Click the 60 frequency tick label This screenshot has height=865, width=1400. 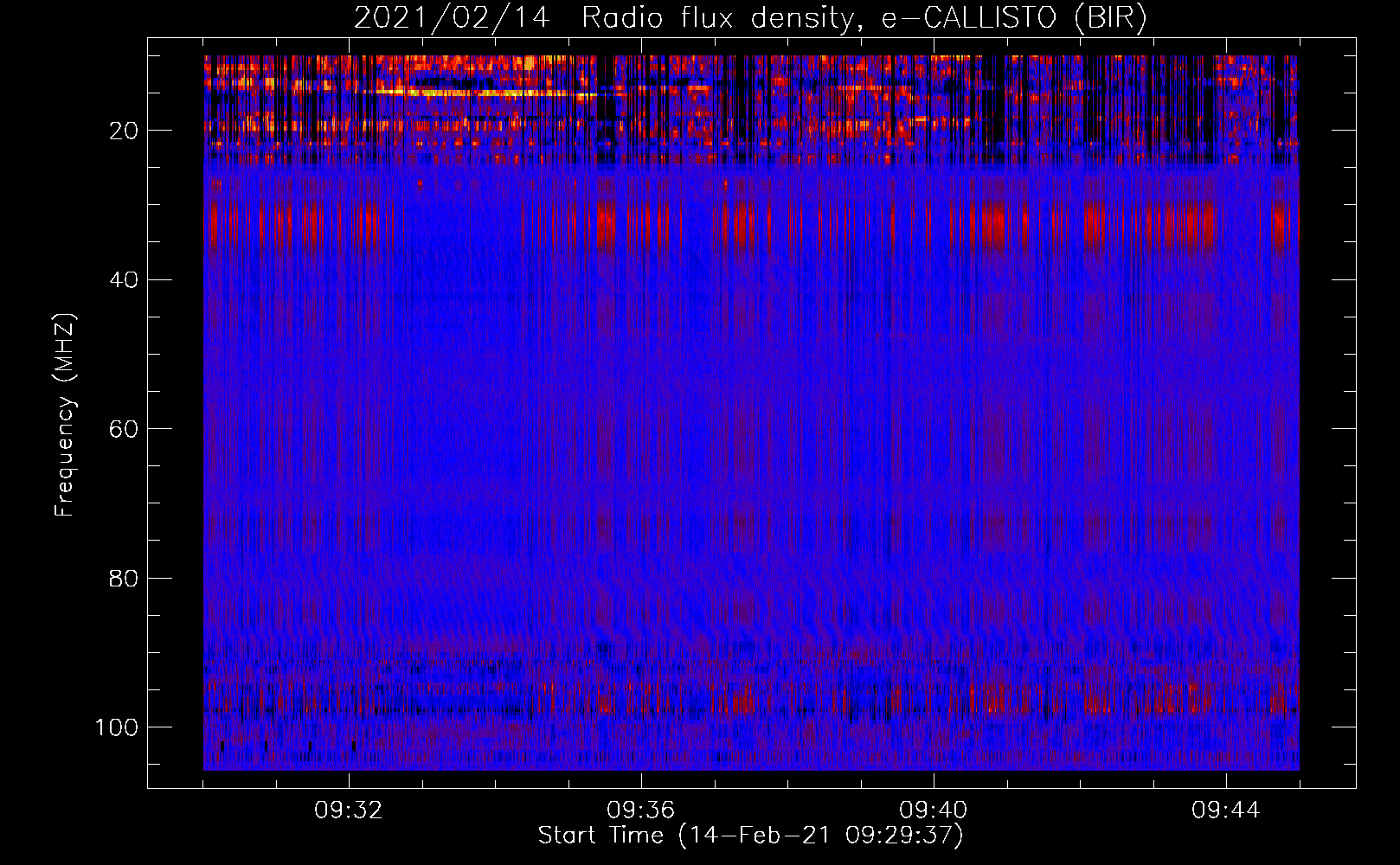[124, 429]
